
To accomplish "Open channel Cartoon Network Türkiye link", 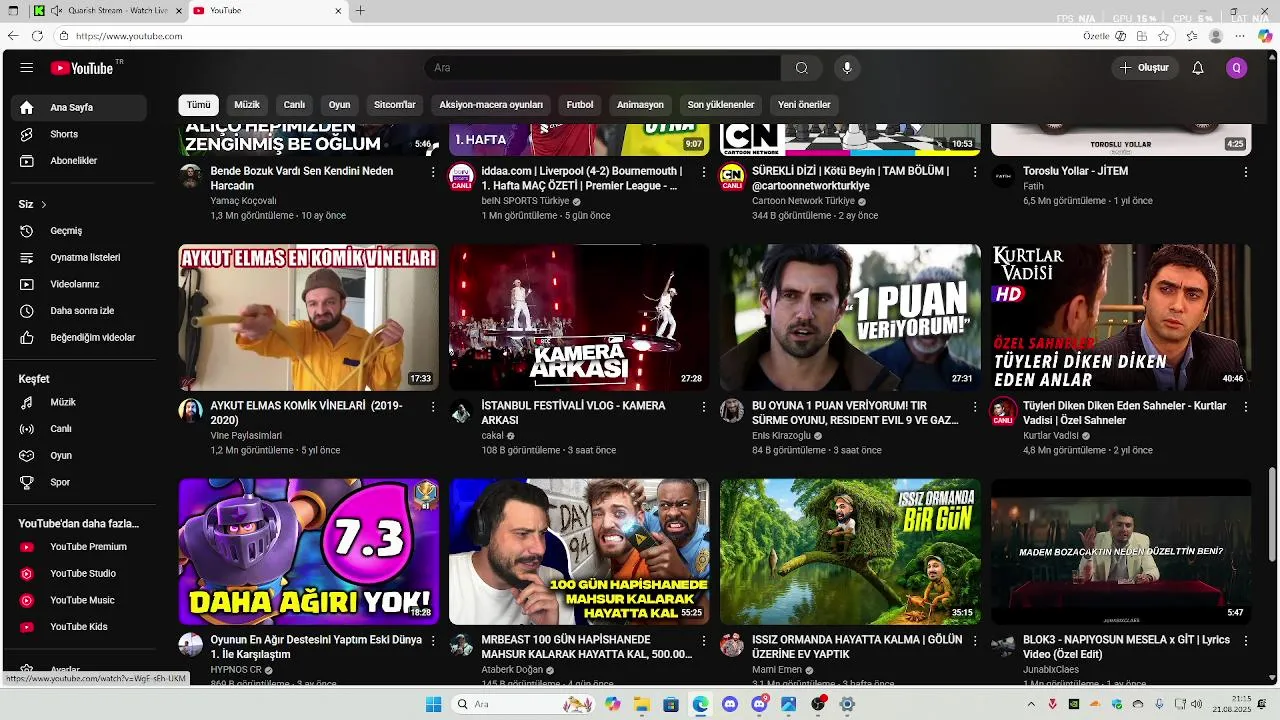I will (x=803, y=201).
